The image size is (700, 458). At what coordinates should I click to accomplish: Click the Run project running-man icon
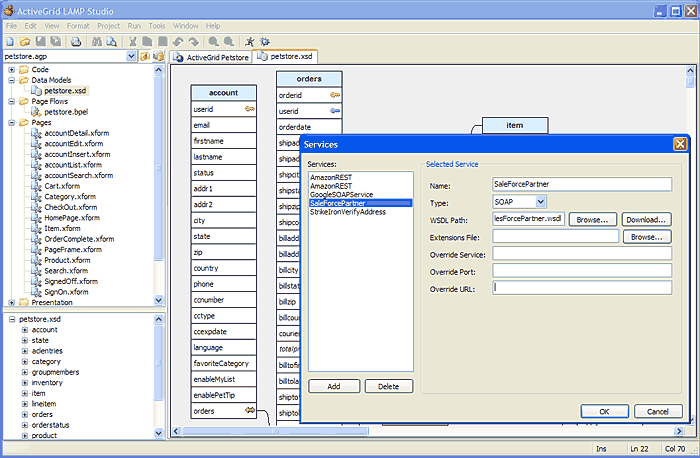pyautogui.click(x=249, y=41)
